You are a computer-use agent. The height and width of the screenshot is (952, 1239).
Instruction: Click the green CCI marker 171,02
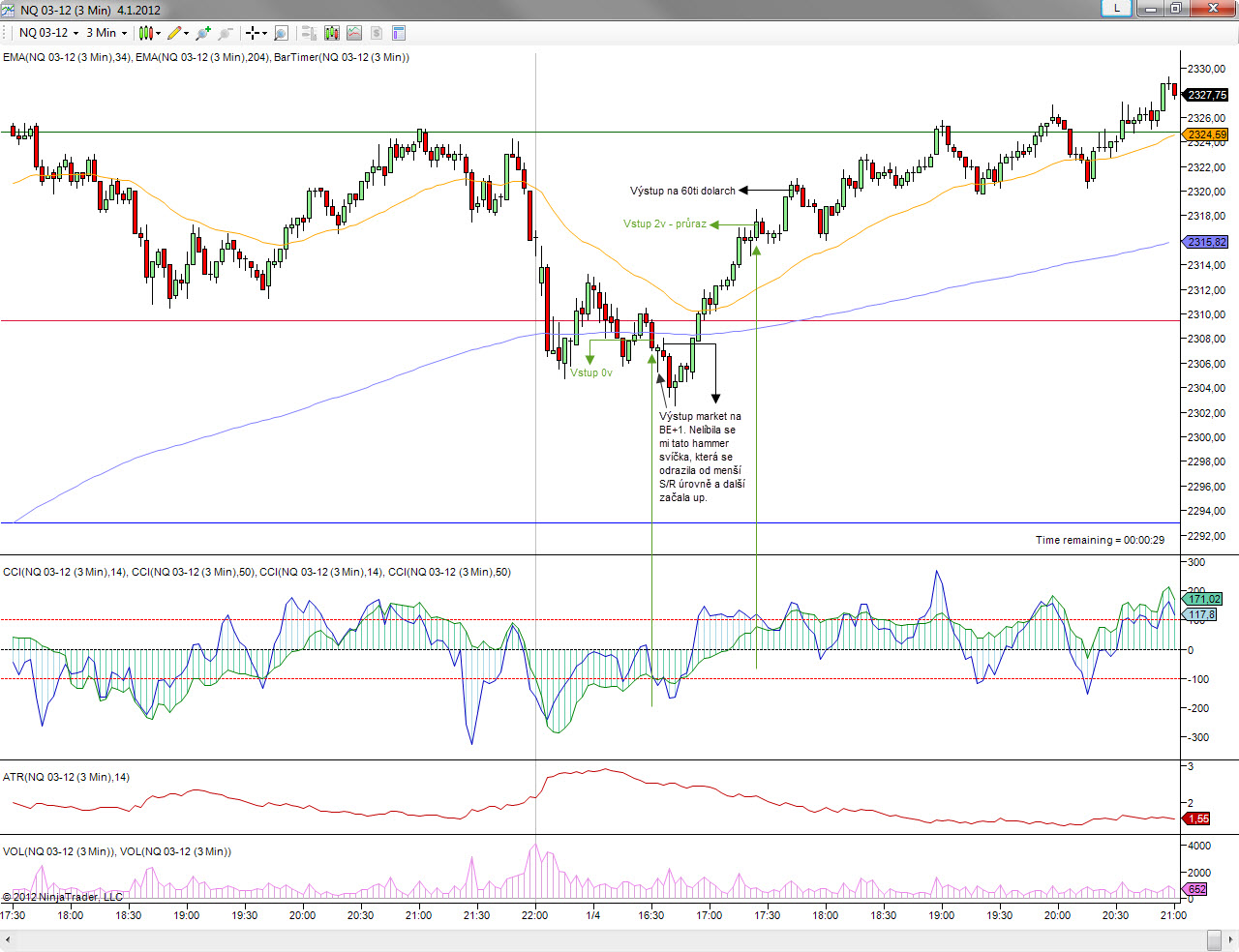(1201, 599)
